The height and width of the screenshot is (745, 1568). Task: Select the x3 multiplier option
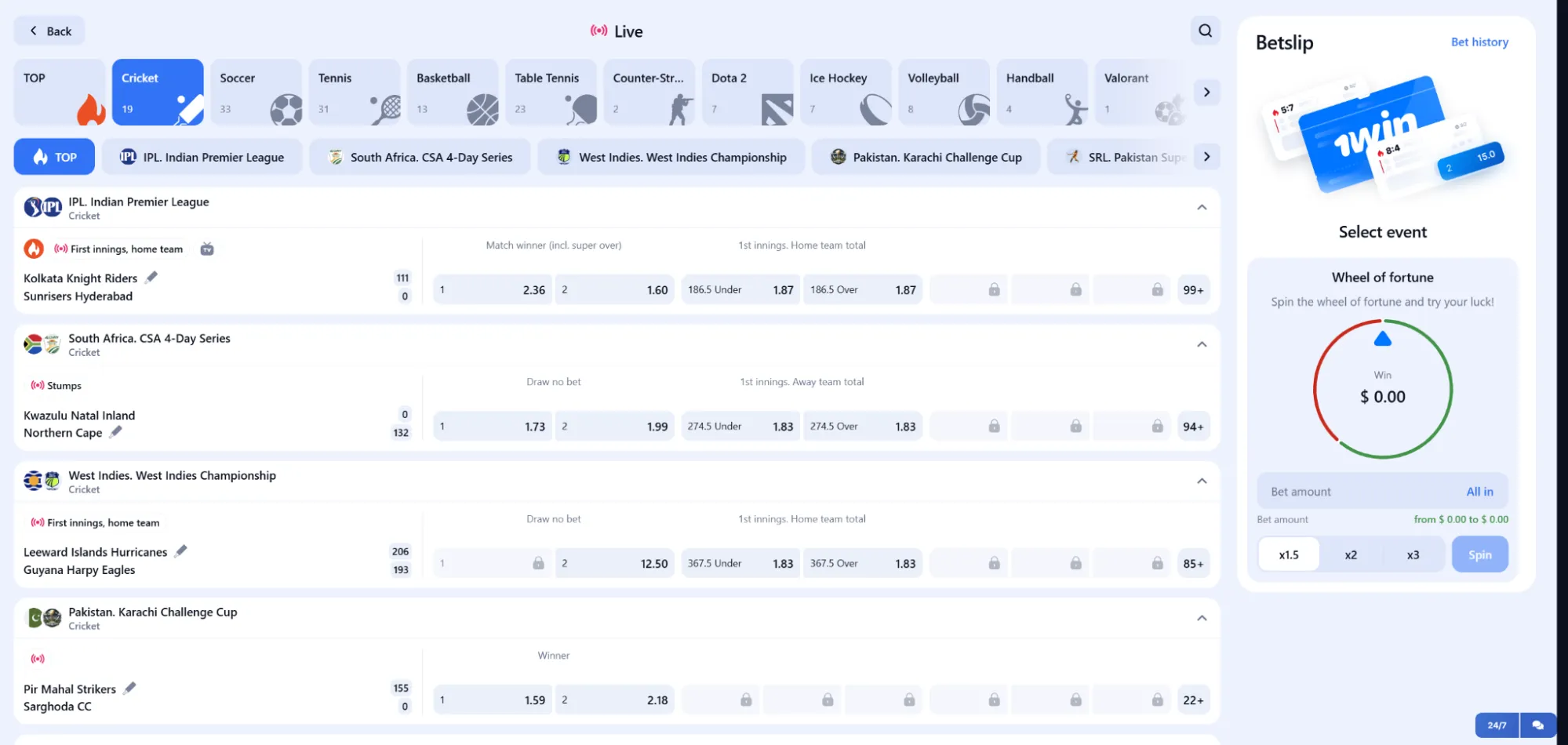coord(1413,554)
